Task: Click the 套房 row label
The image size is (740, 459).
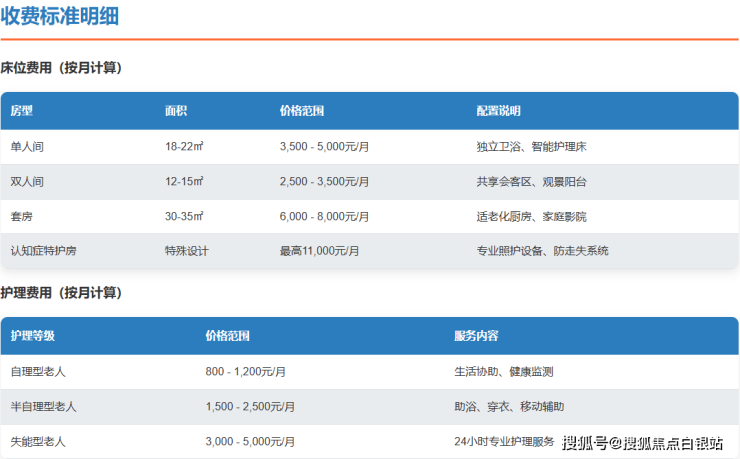Action: 22,216
